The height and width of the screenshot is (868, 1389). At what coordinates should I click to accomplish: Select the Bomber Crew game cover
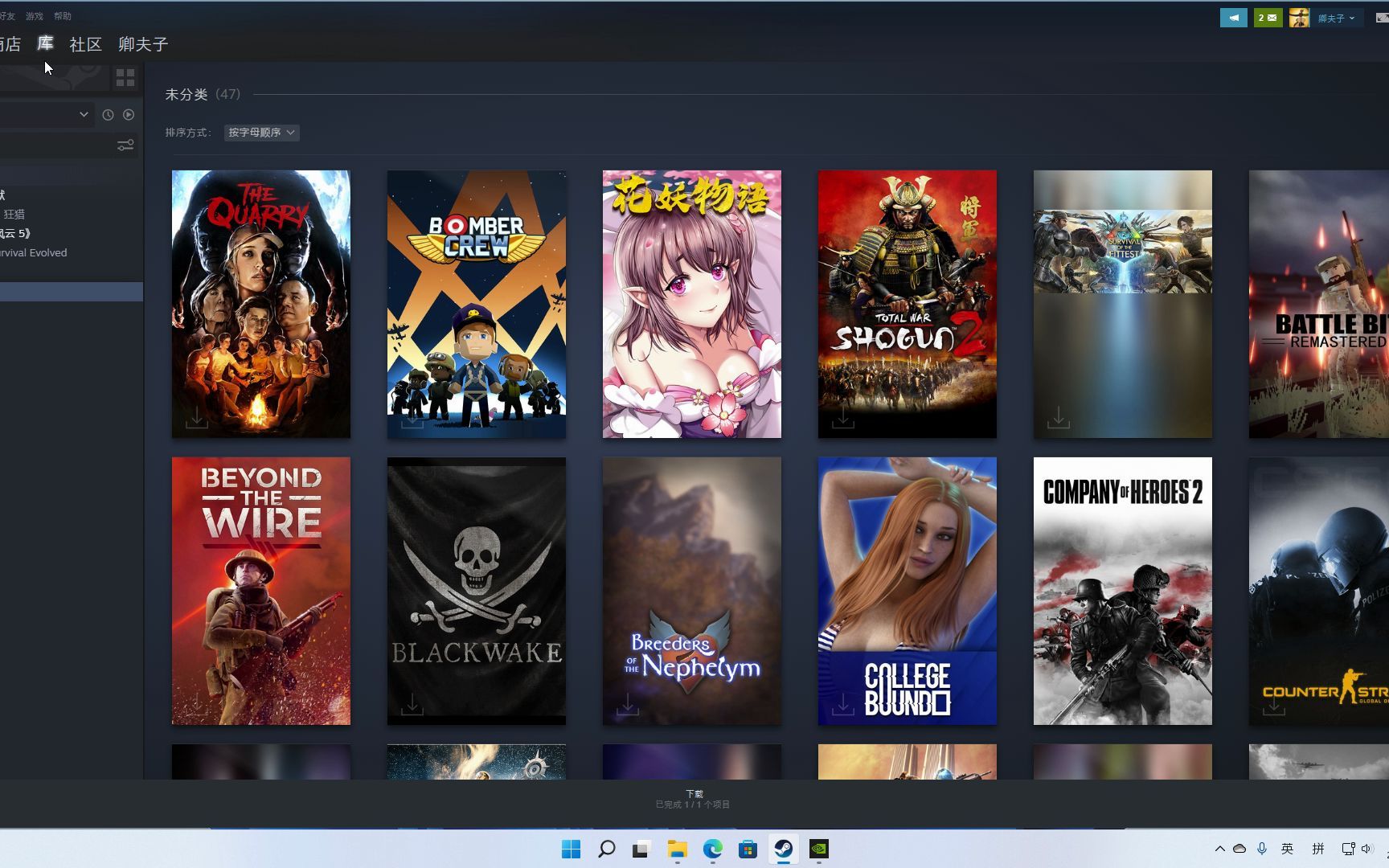coord(477,304)
